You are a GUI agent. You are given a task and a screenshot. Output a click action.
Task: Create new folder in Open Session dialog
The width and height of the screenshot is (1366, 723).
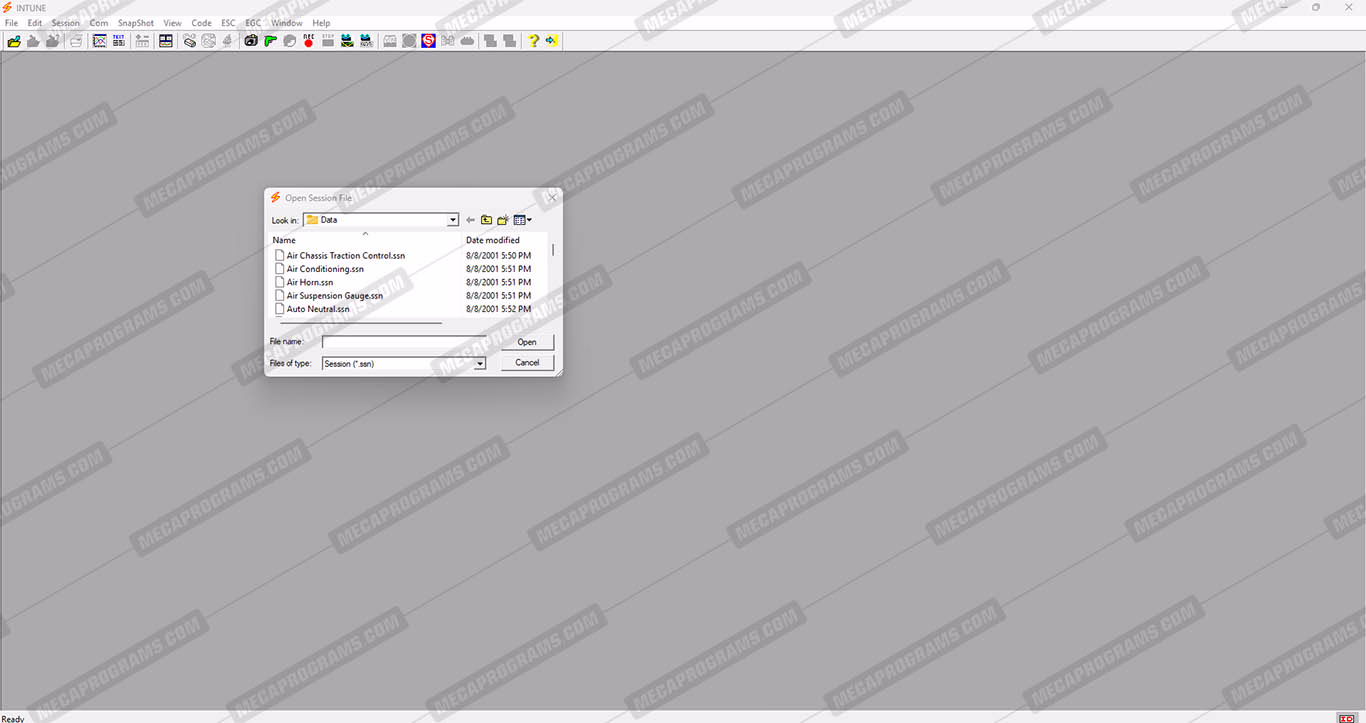click(x=503, y=220)
